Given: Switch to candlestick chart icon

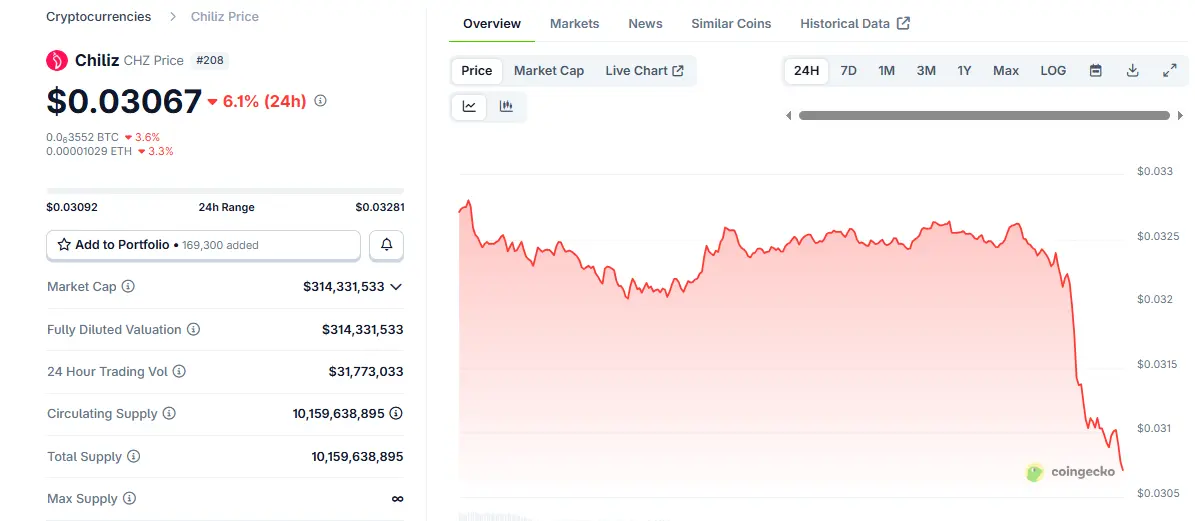Looking at the screenshot, I should 506,107.
